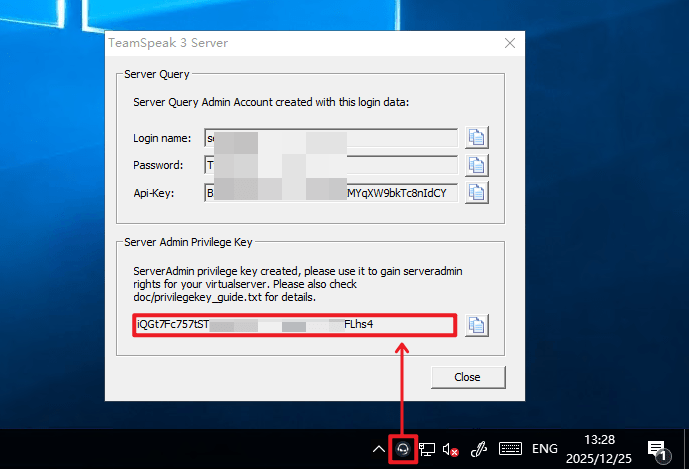Click the 'Api-Key:' label
689x469 pixels.
pos(154,193)
